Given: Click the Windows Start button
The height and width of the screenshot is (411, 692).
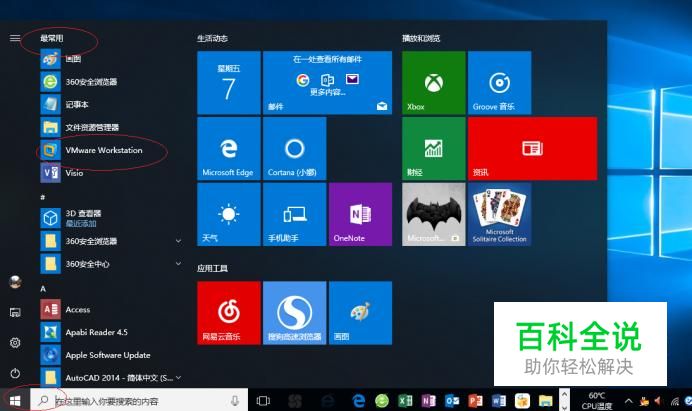Looking at the screenshot, I should (x=15, y=401).
